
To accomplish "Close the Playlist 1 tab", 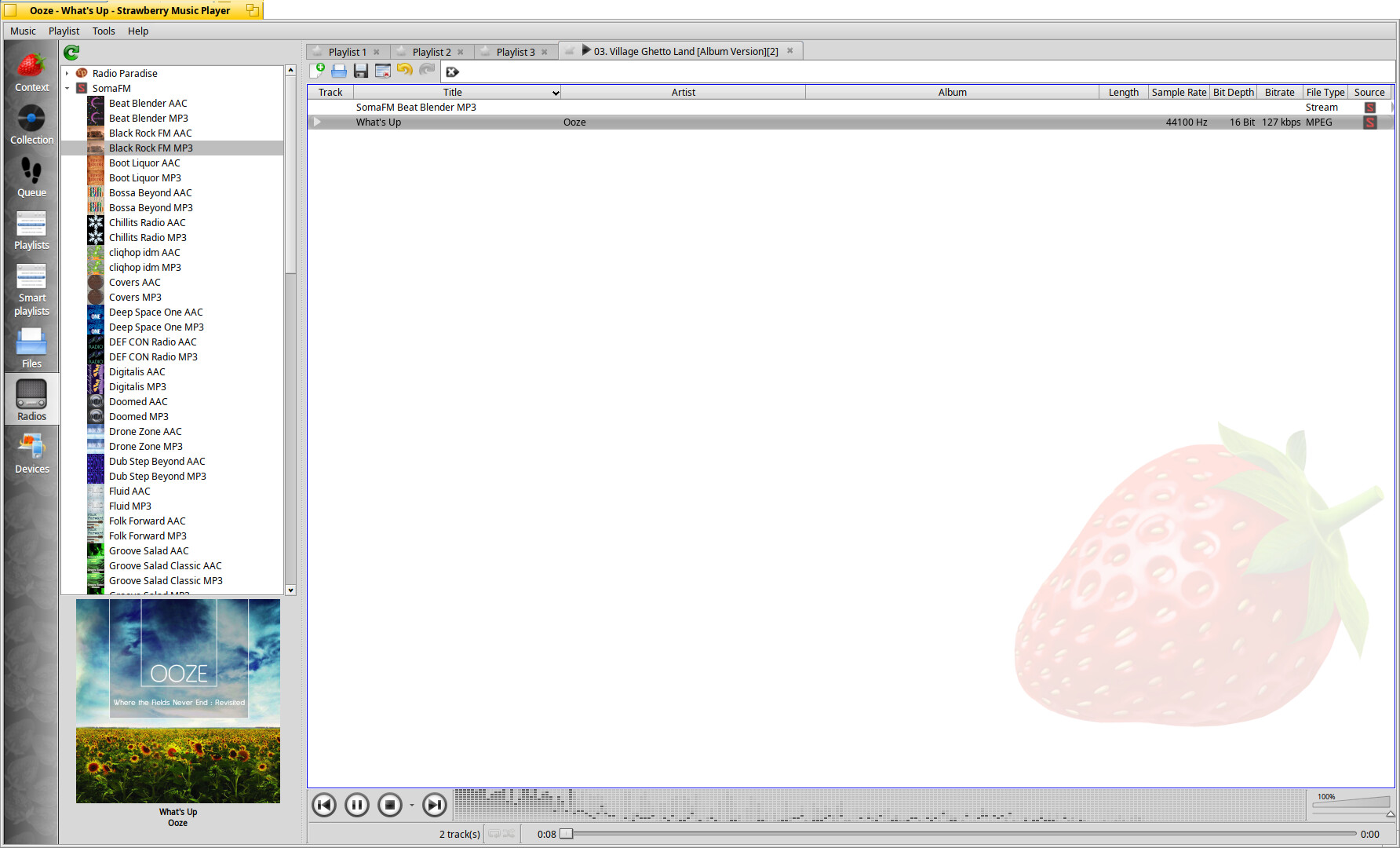I will click(377, 53).
